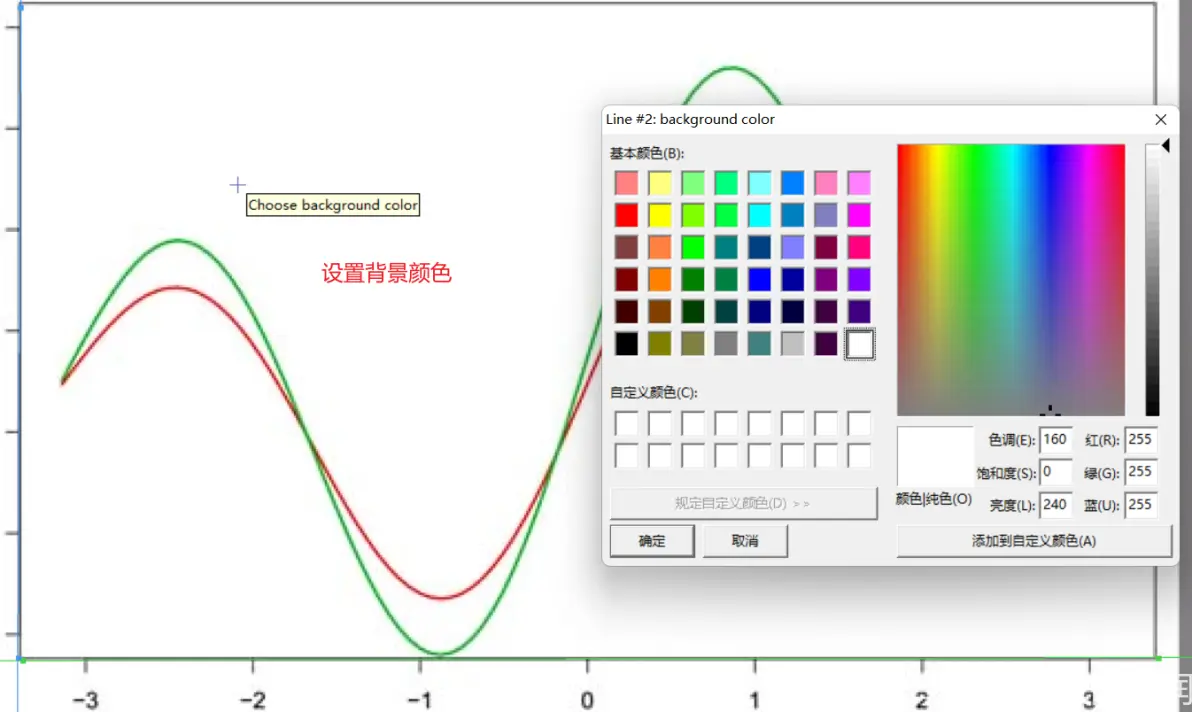Select the pure yellow basic color swatch

(660, 215)
